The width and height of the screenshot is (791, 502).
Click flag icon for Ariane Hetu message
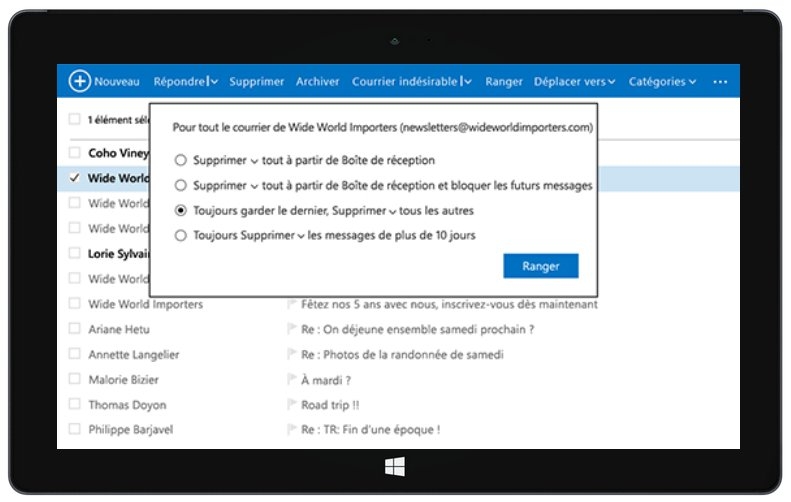coord(292,329)
